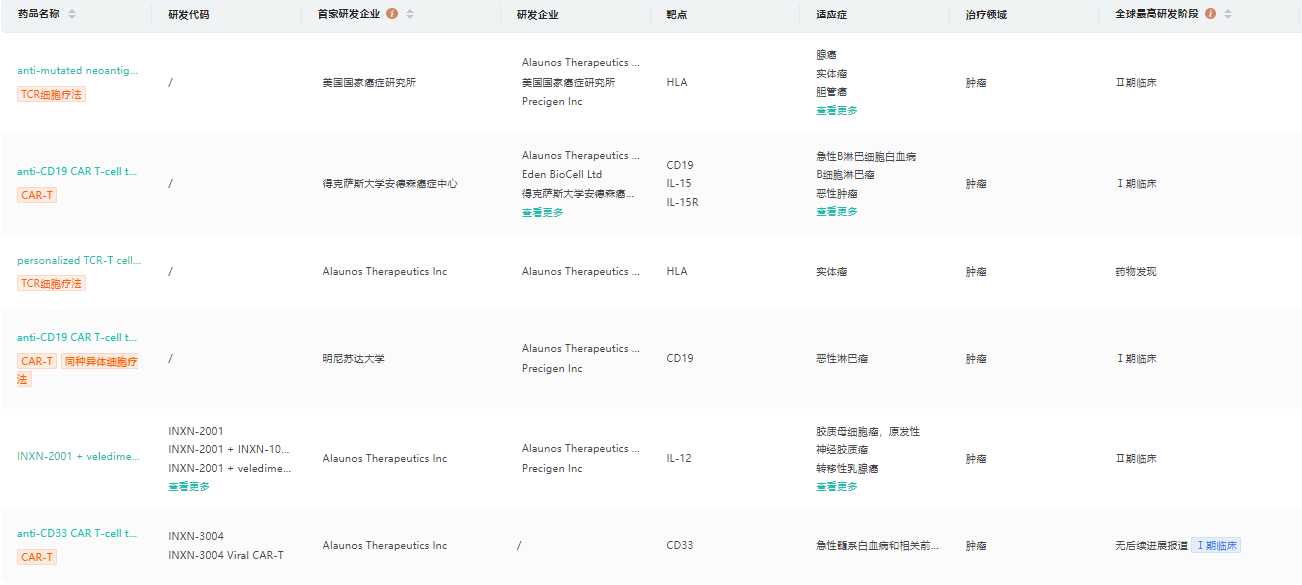
Task: Open personalized TCR-T cell drug link
Action: click(x=79, y=261)
